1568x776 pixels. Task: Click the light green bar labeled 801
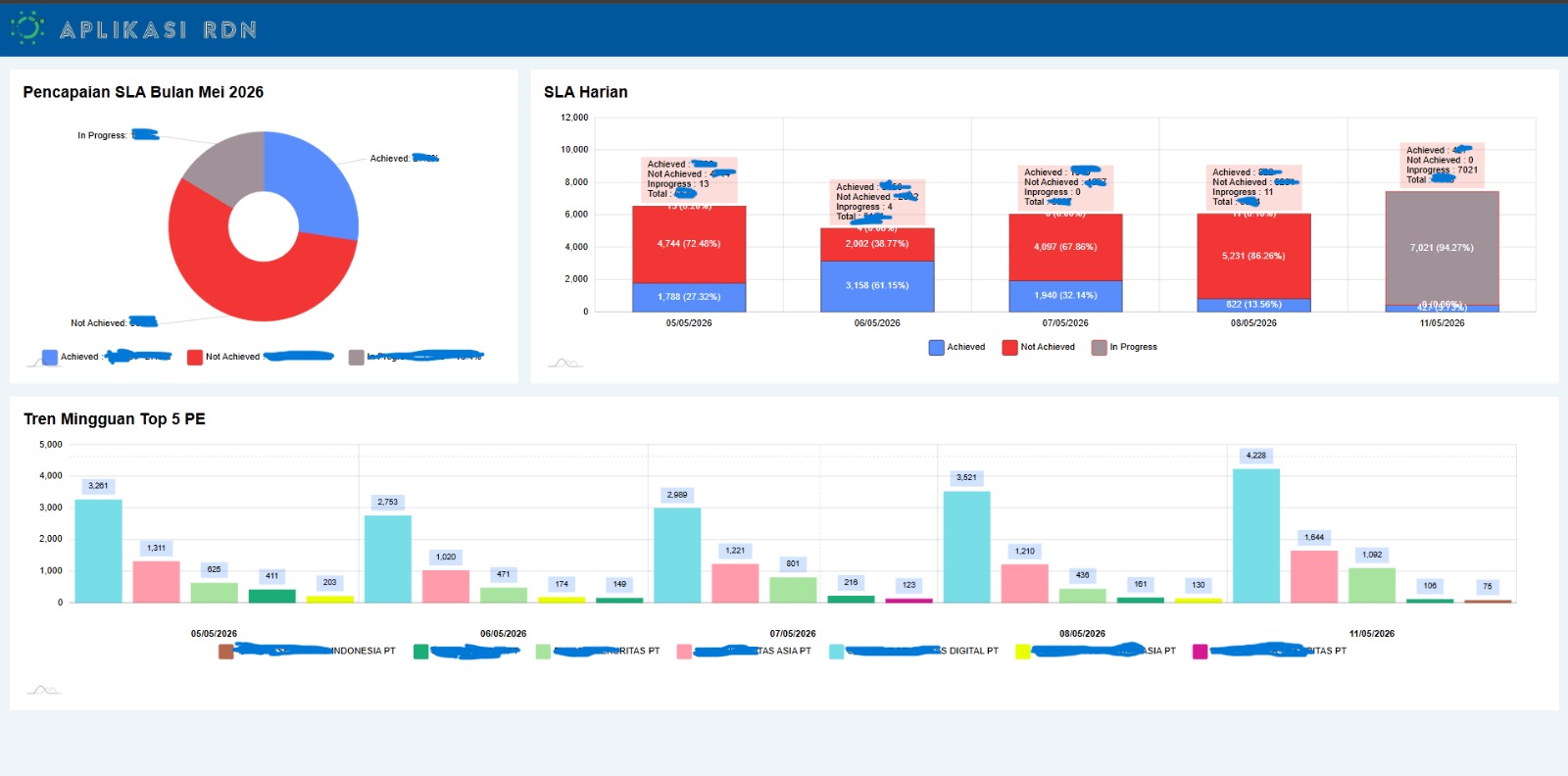click(x=793, y=590)
